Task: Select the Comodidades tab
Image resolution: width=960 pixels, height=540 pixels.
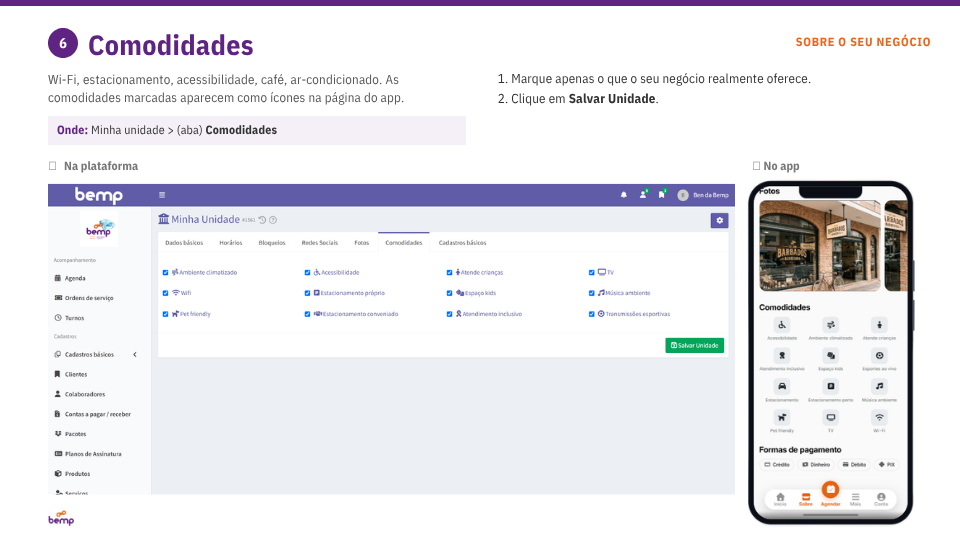Action: [x=403, y=243]
